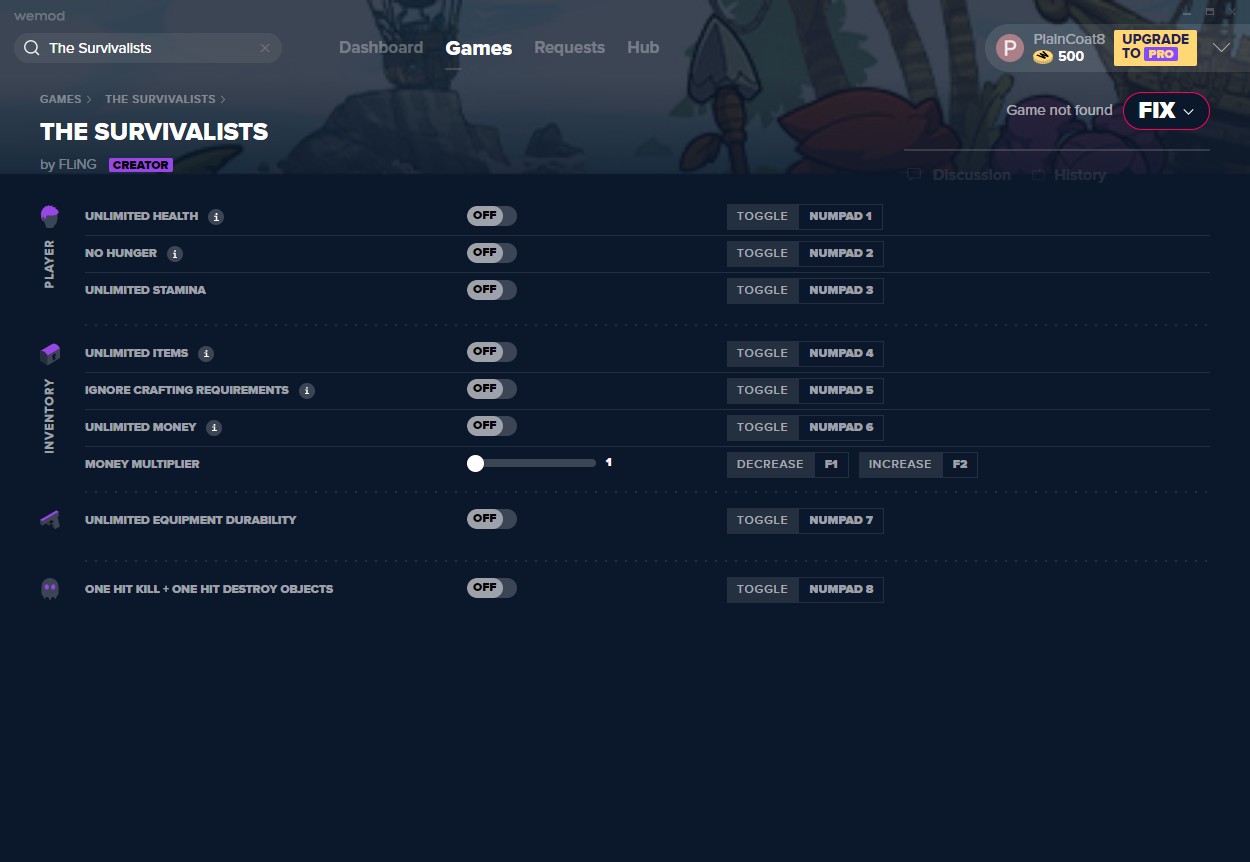Screen dimensions: 1250x862
Task: Click the Money Multiplier slider handle
Action: click(476, 463)
